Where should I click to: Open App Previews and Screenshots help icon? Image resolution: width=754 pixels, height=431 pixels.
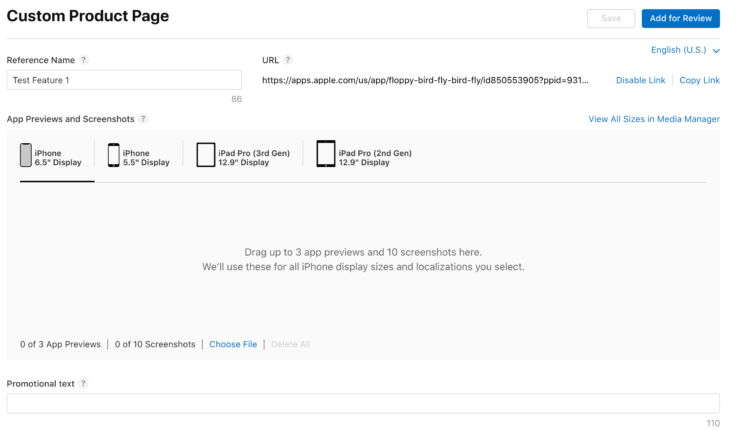click(143, 119)
